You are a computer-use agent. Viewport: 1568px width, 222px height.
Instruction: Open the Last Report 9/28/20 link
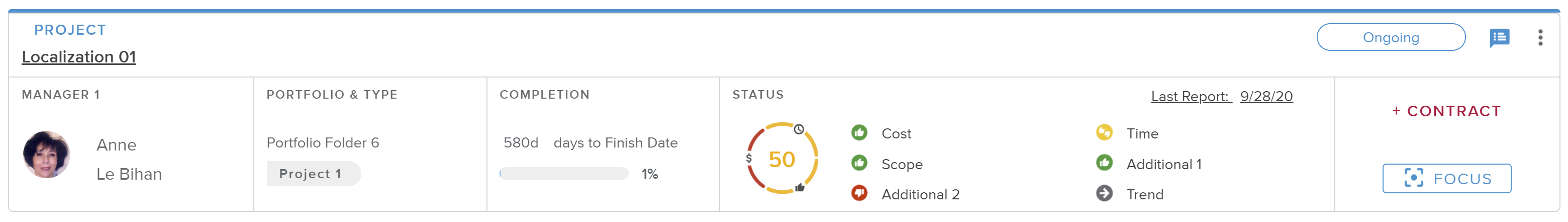(1221, 96)
